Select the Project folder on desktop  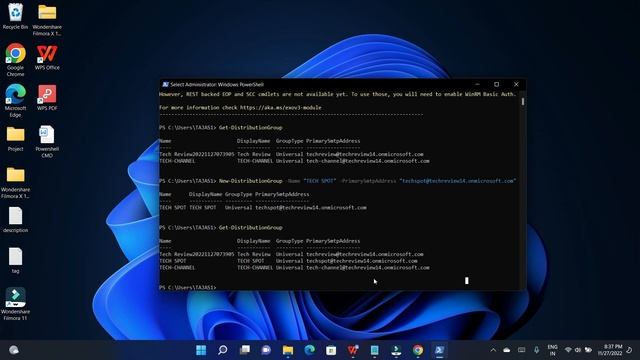tap(16, 139)
